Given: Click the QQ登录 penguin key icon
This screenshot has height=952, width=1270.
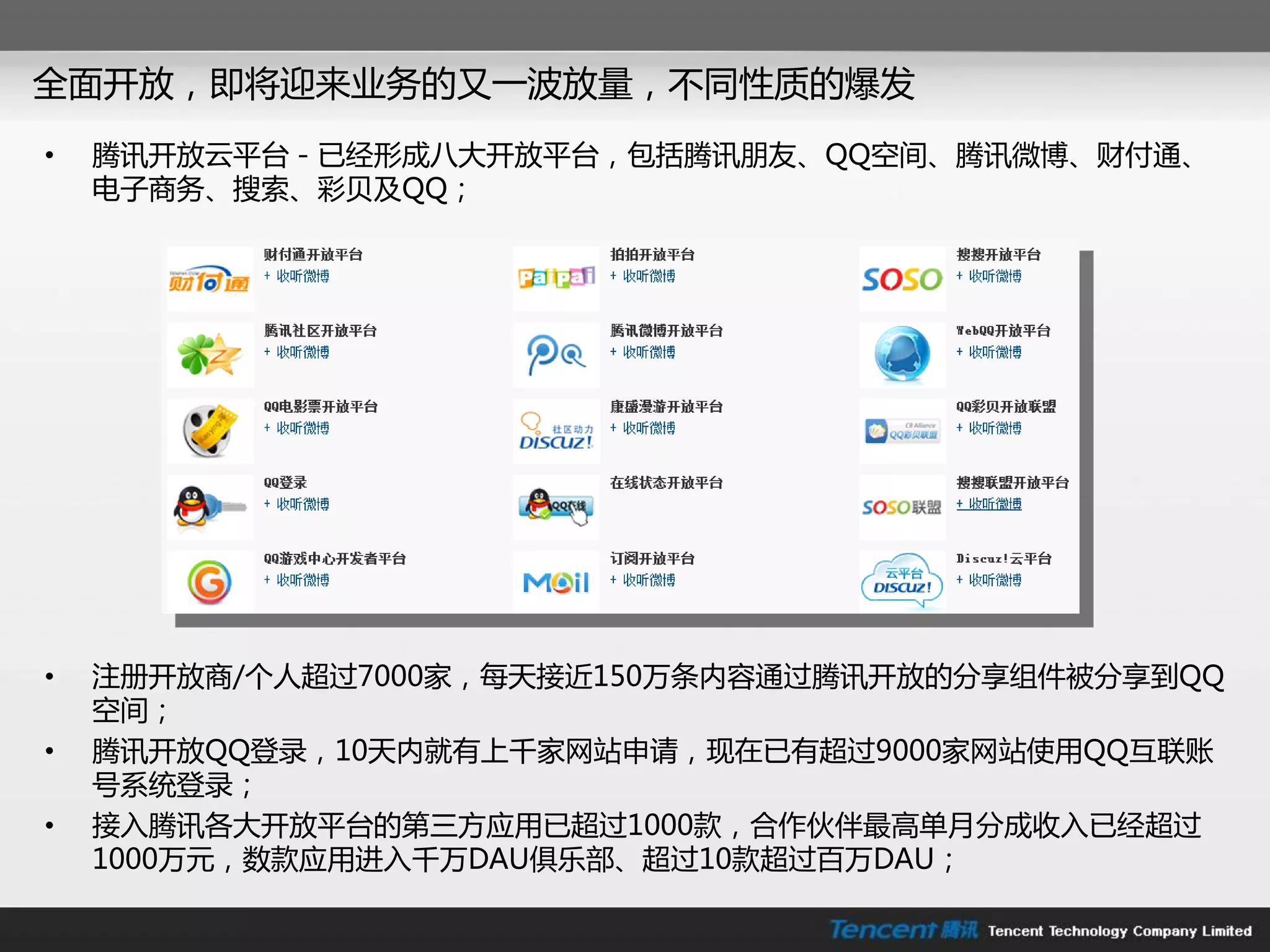Looking at the screenshot, I should pyautogui.click(x=210, y=507).
